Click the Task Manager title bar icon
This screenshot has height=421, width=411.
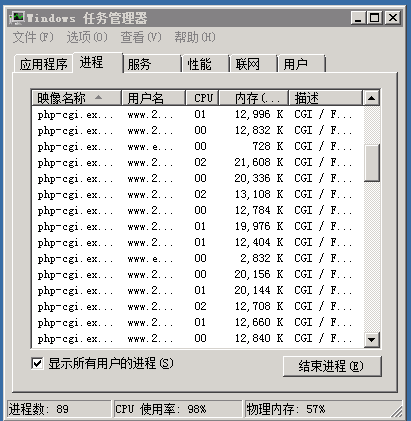[17, 18]
